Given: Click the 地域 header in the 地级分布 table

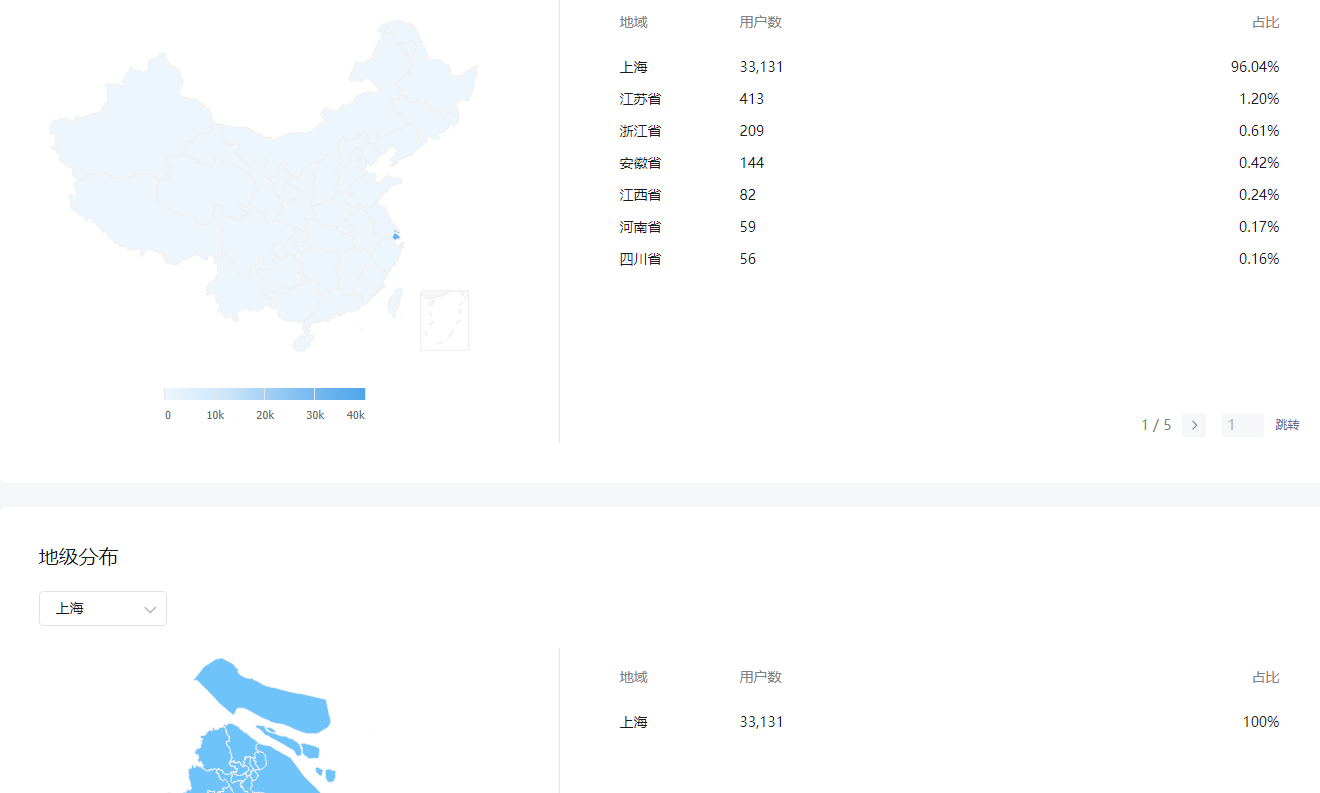Looking at the screenshot, I should coord(633,677).
